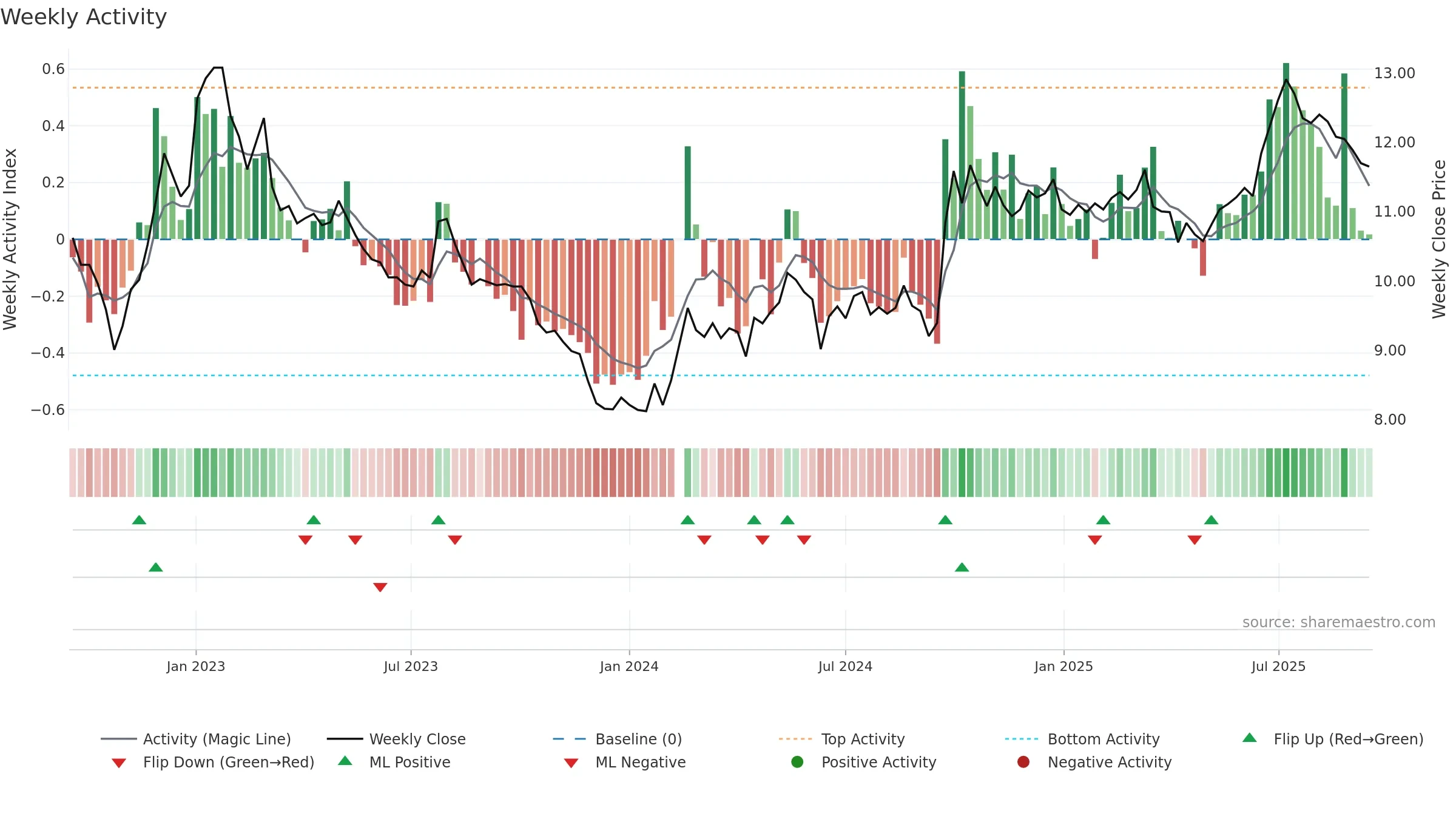Click the green flip-up triangle just after Jan 2025
Viewport: 1456px width, 819px height.
[x=1104, y=520]
